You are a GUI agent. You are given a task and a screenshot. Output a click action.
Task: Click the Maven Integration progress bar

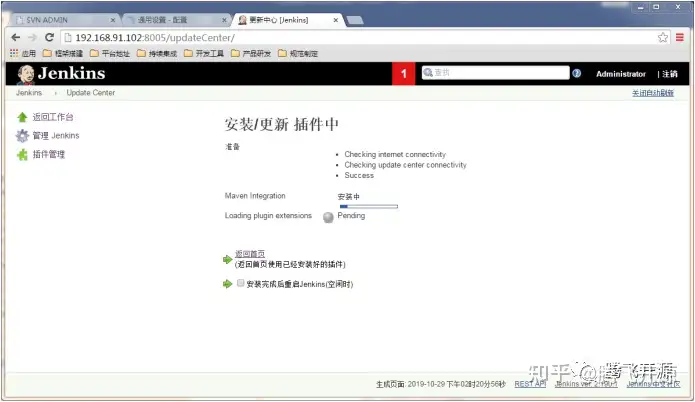(369, 207)
